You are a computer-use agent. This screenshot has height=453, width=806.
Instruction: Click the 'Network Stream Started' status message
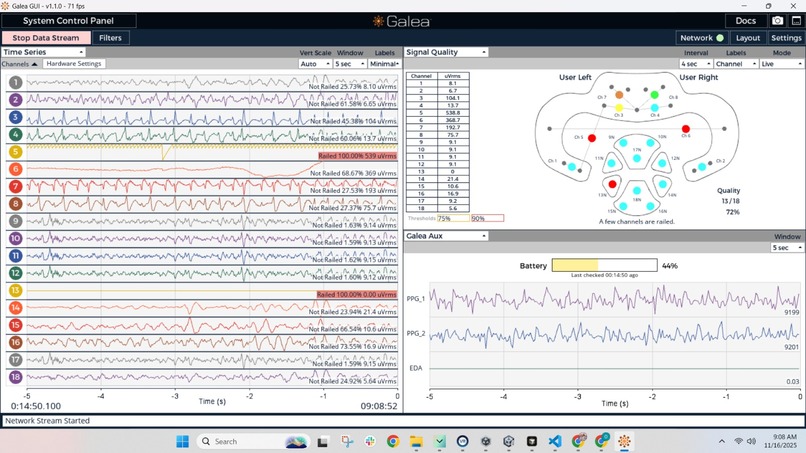[x=47, y=421]
